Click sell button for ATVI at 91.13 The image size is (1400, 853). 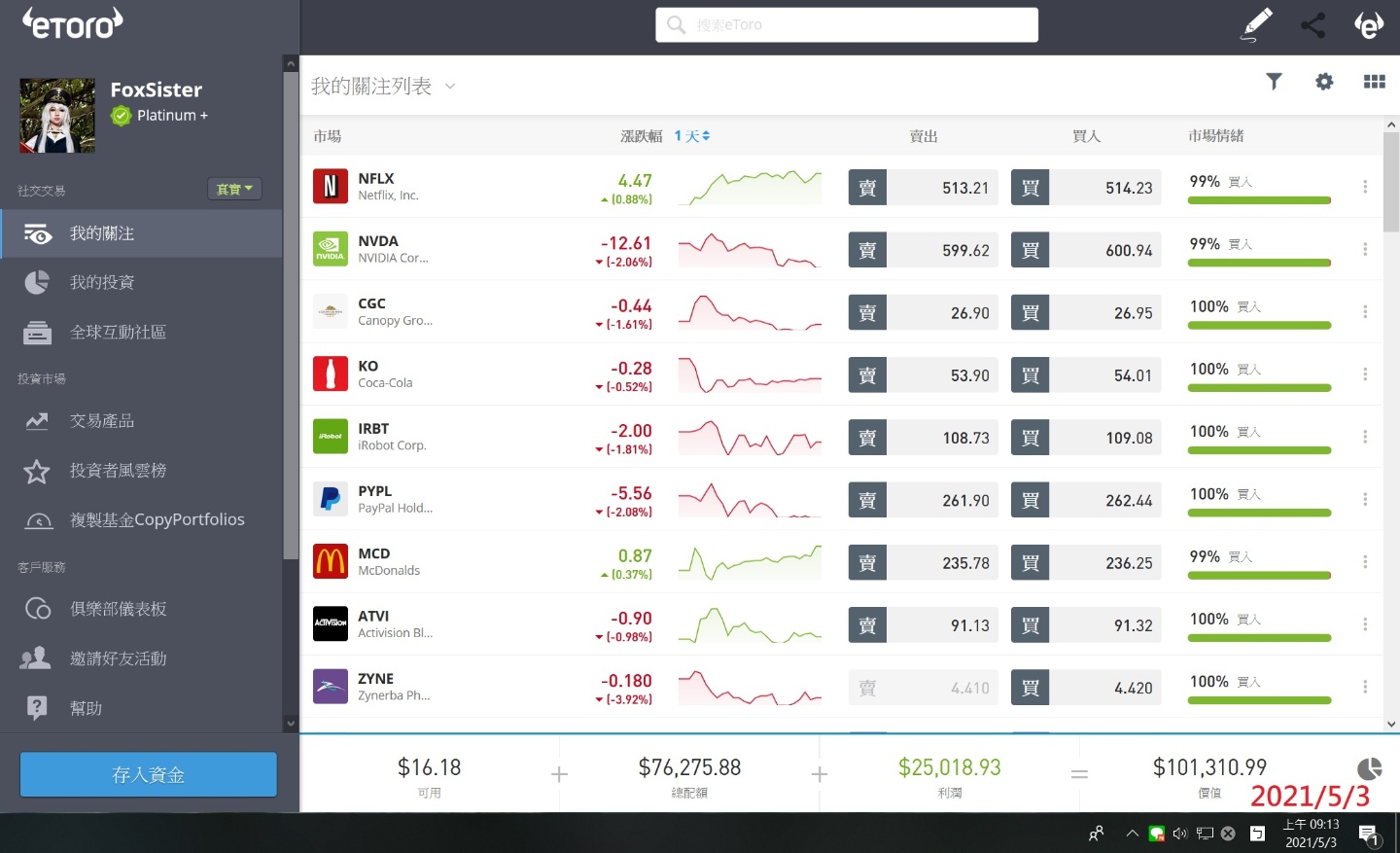tap(923, 625)
